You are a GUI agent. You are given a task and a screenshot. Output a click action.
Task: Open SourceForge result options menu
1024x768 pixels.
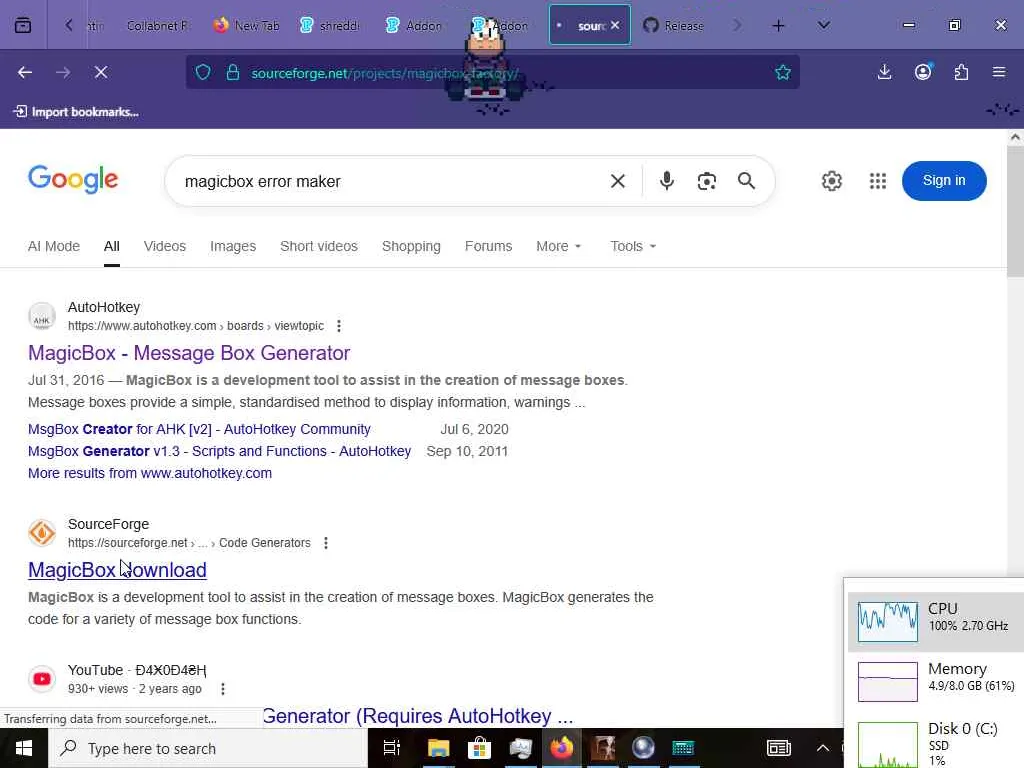[326, 543]
